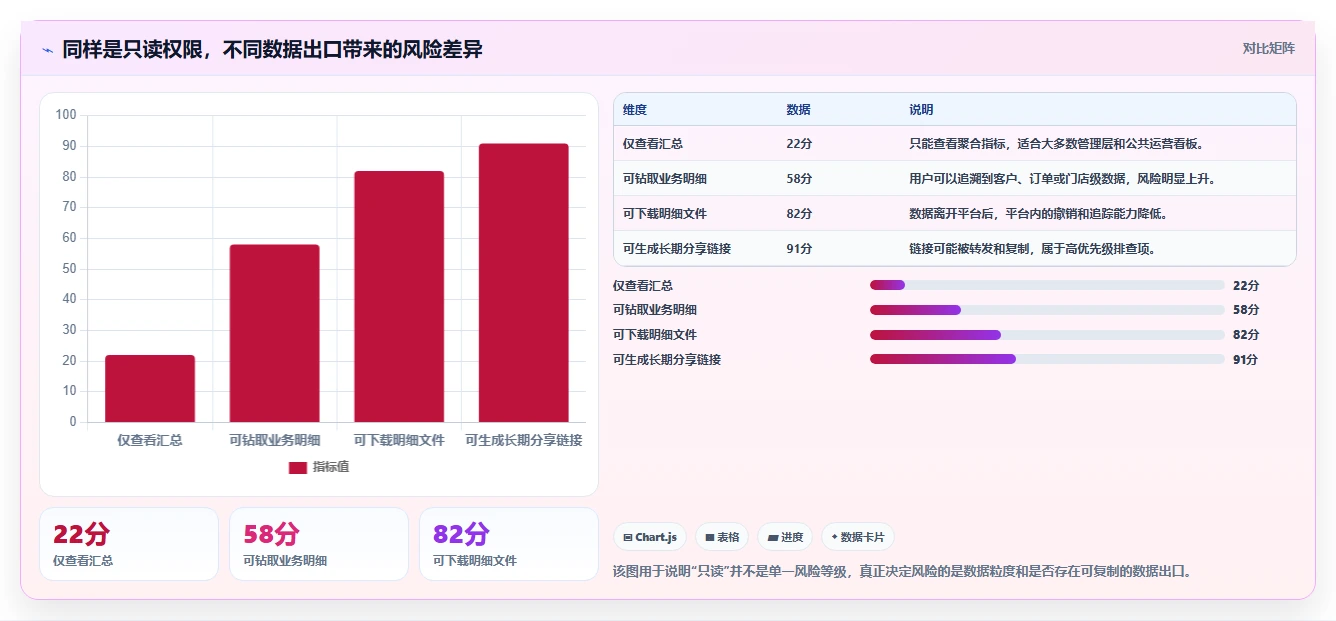Click the 对比矩阵 label in header
The image size is (1336, 621).
point(1268,48)
